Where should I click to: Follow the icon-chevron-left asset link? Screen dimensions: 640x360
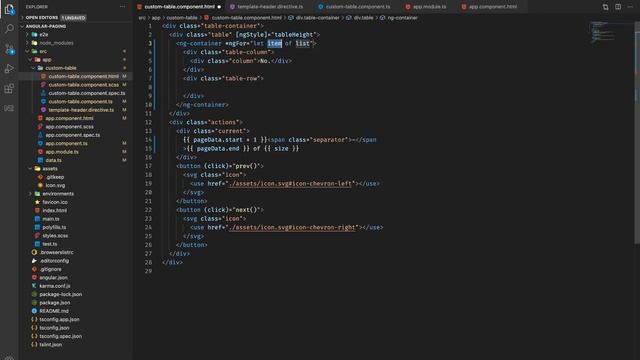click(290, 184)
